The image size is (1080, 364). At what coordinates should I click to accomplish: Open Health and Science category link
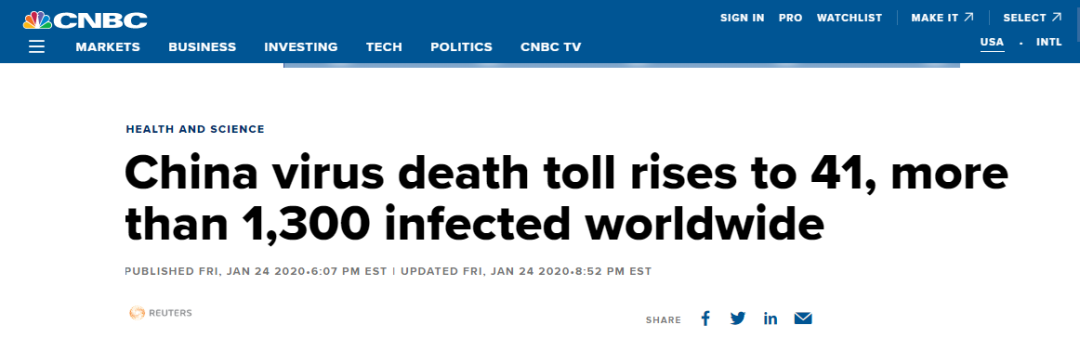195,129
